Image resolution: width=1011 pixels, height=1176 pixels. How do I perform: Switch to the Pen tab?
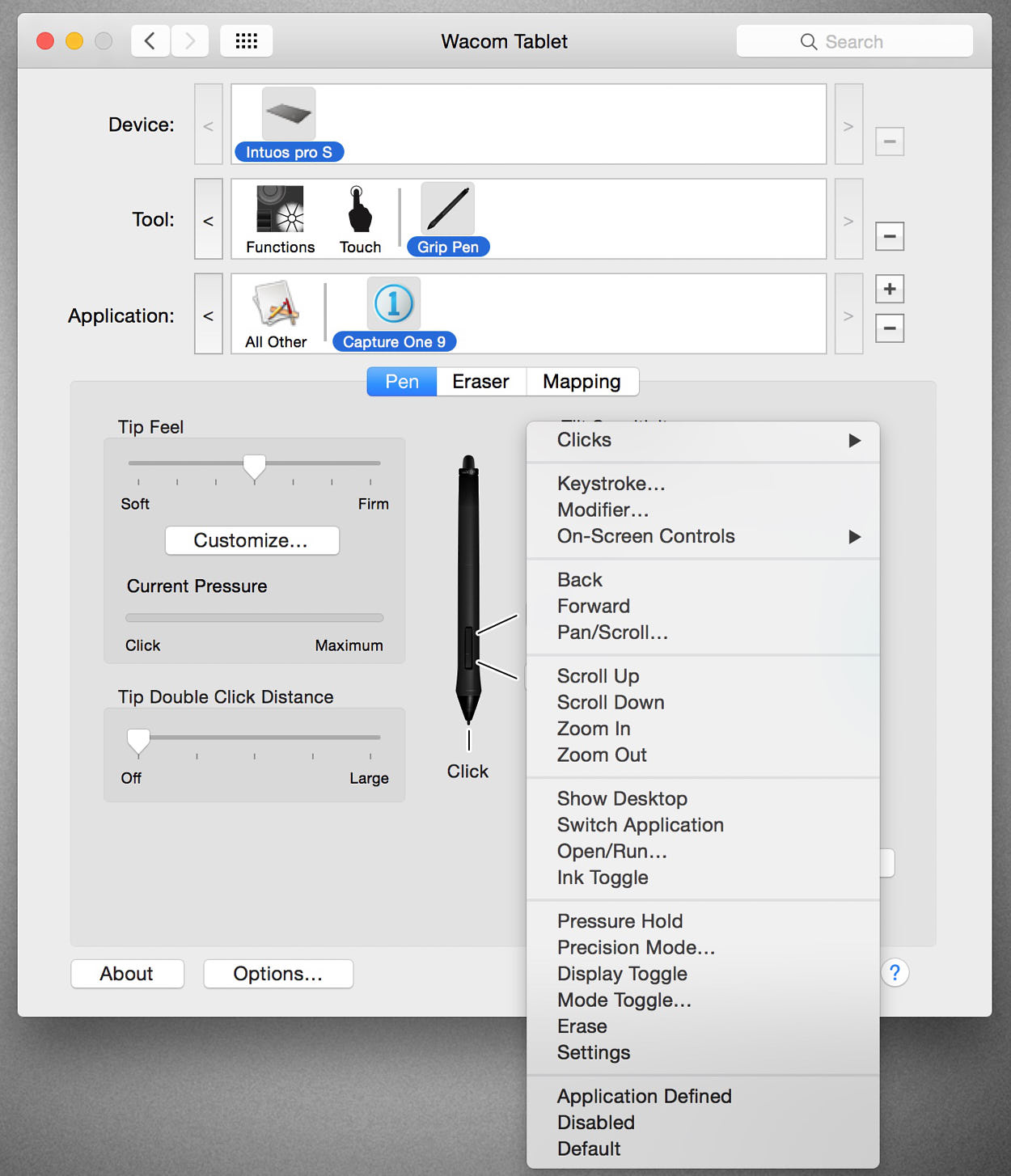402,382
